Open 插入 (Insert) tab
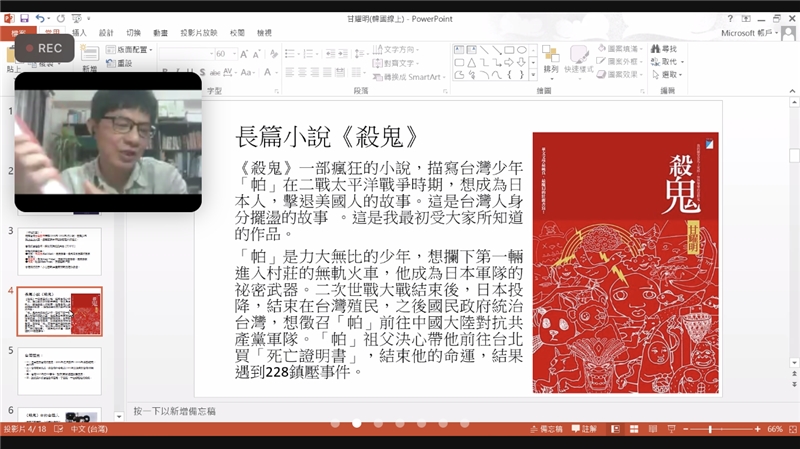 79,33
